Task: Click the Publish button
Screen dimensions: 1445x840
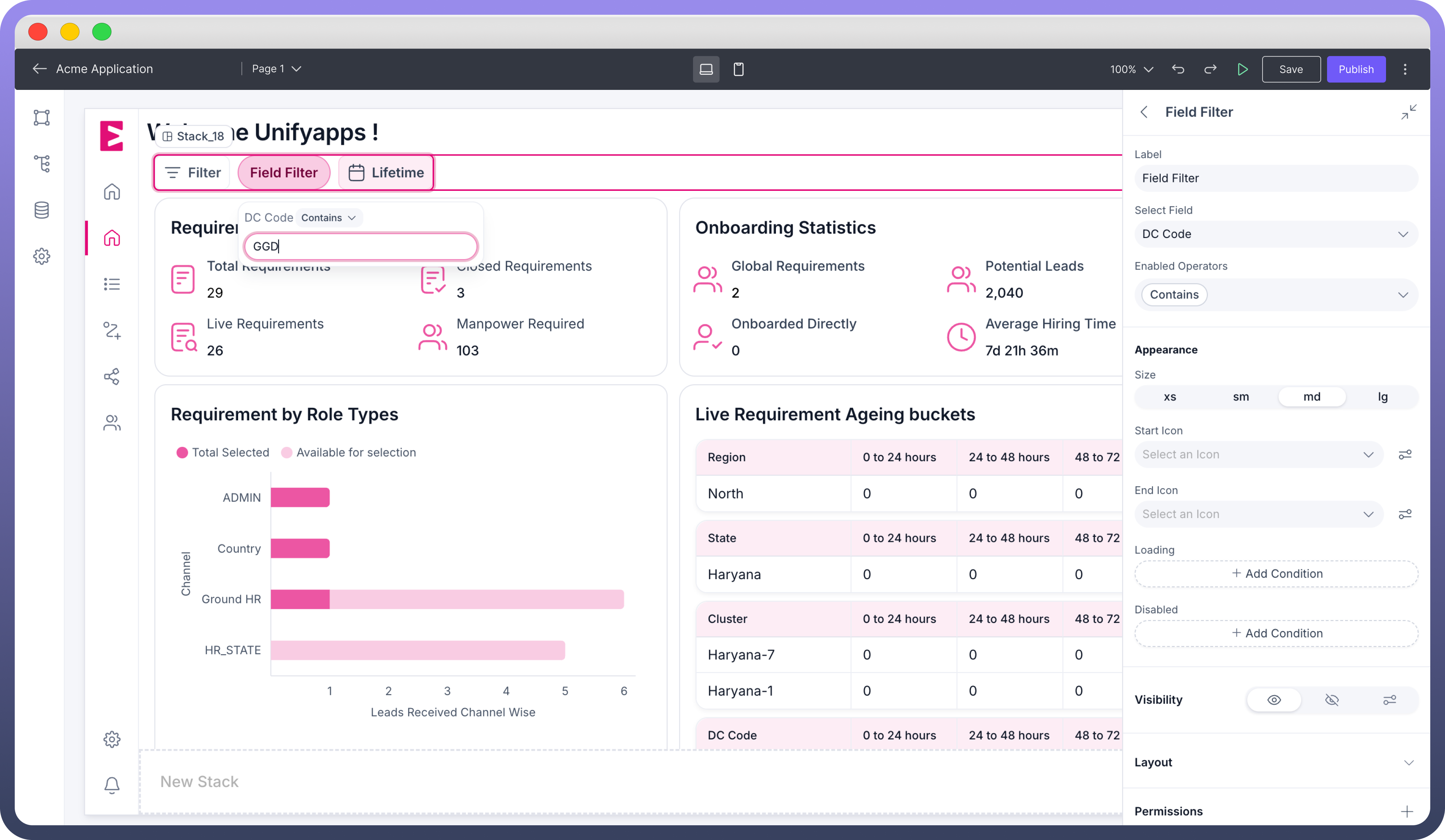Action: click(x=1355, y=69)
